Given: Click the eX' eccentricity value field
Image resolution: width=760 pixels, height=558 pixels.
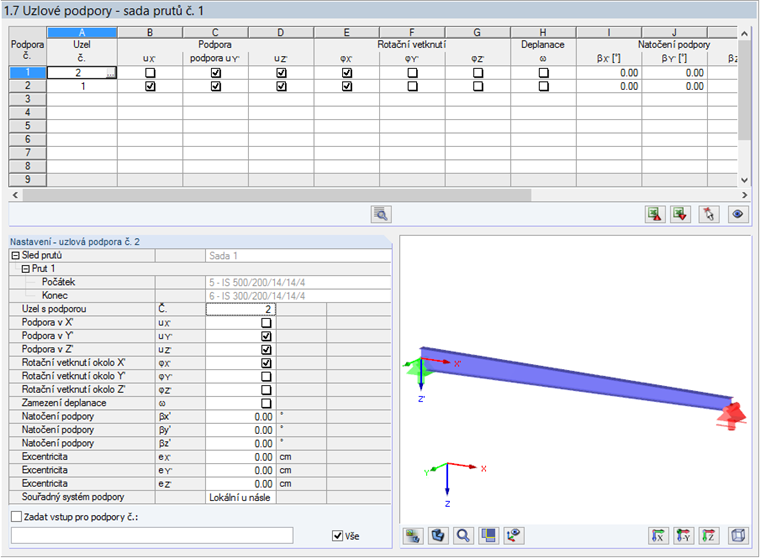Looking at the screenshot, I should (241, 457).
